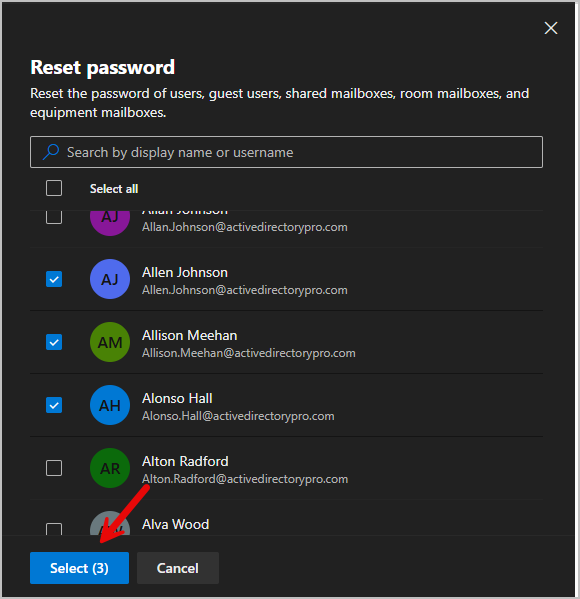Uncheck Alonso Hall's checkbox
Viewport: 580px width, 599px height.
click(54, 405)
